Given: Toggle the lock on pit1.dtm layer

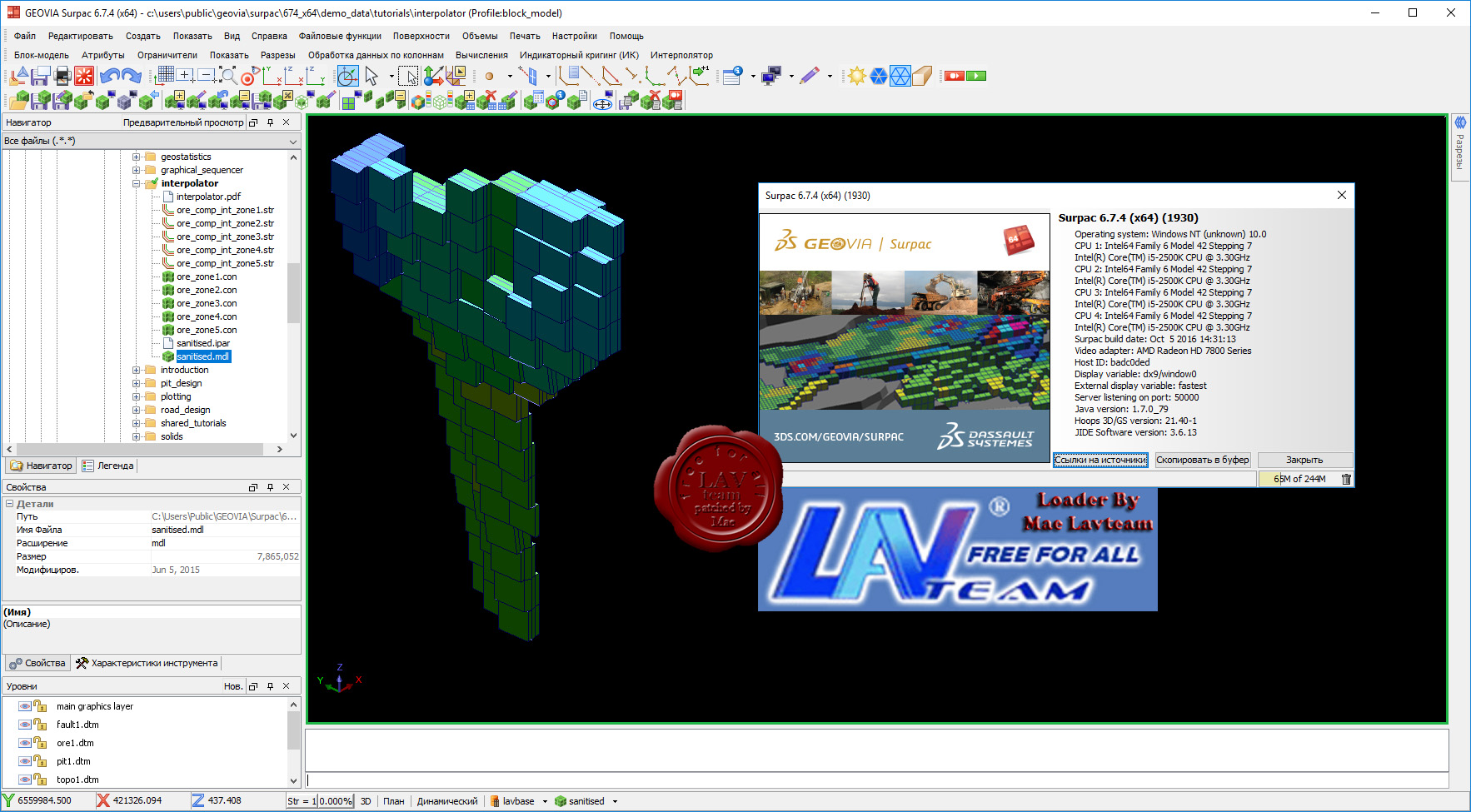Looking at the screenshot, I should point(40,761).
